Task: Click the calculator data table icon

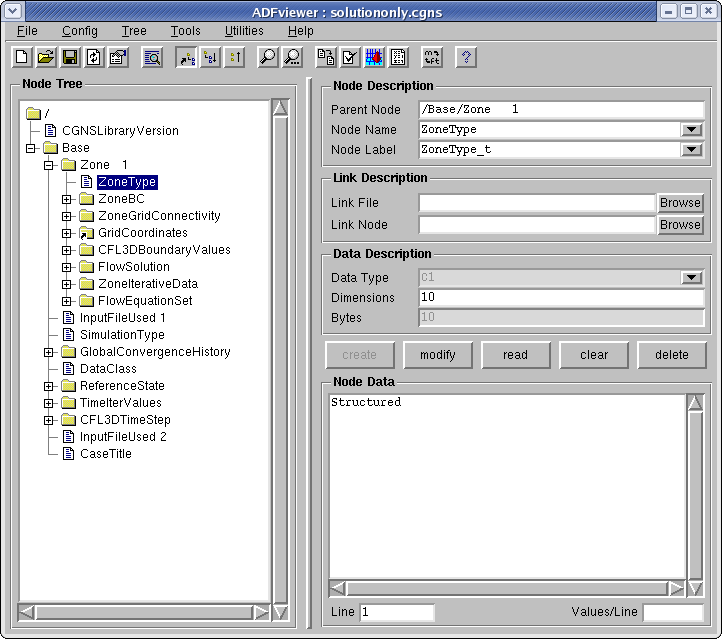Action: [398, 58]
